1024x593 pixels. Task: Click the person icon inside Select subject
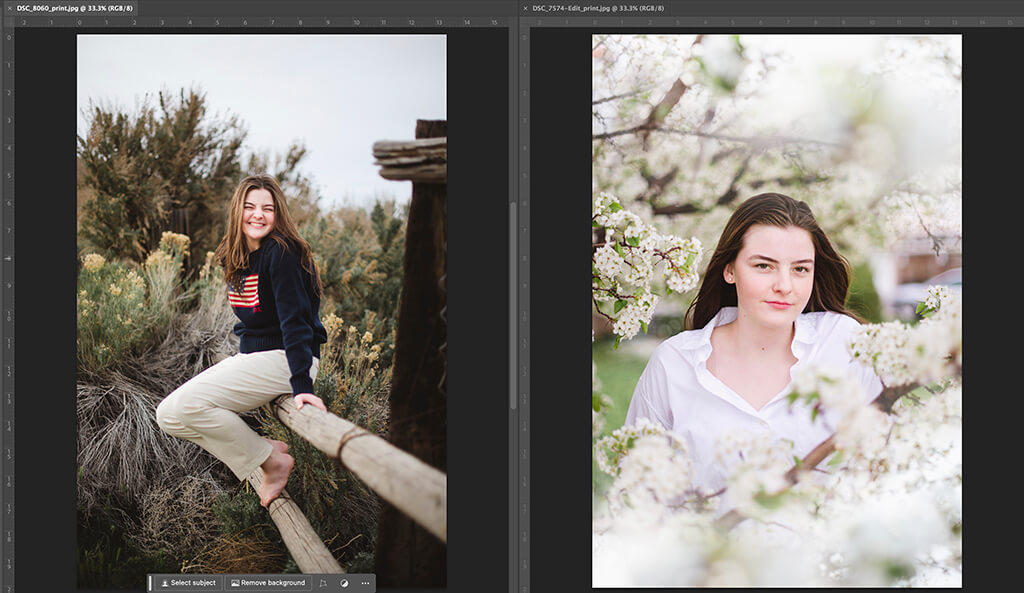(165, 582)
